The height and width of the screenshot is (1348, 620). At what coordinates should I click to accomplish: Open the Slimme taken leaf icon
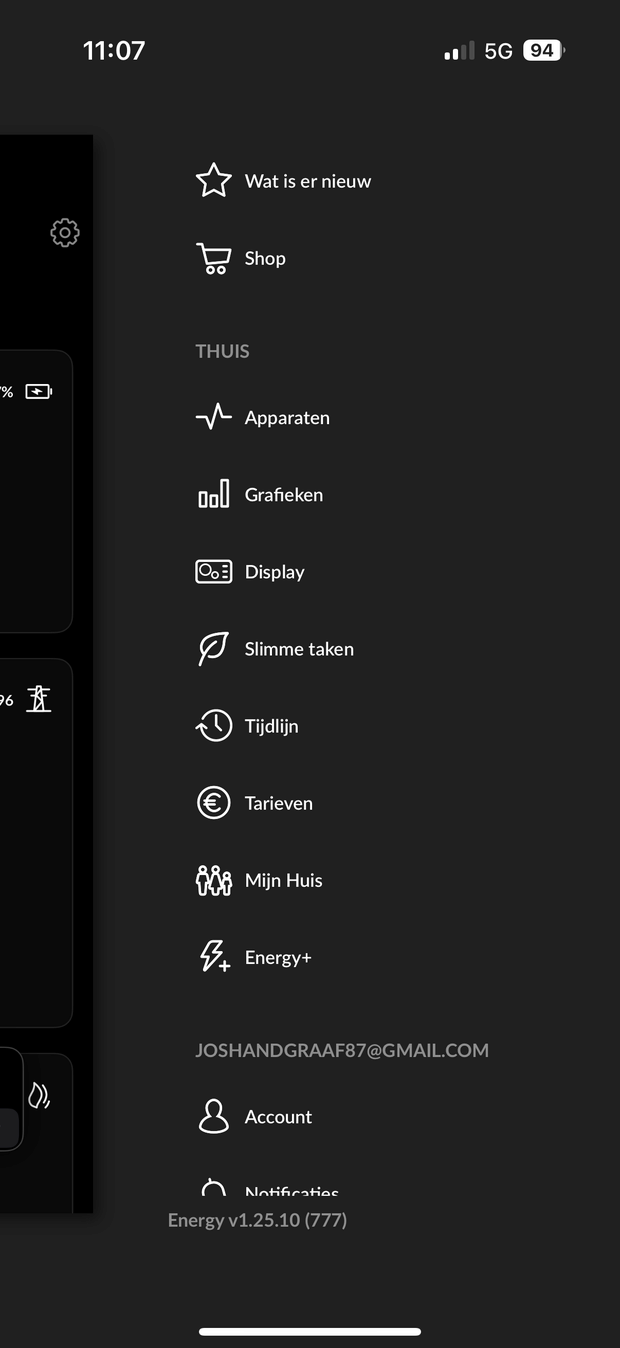213,649
